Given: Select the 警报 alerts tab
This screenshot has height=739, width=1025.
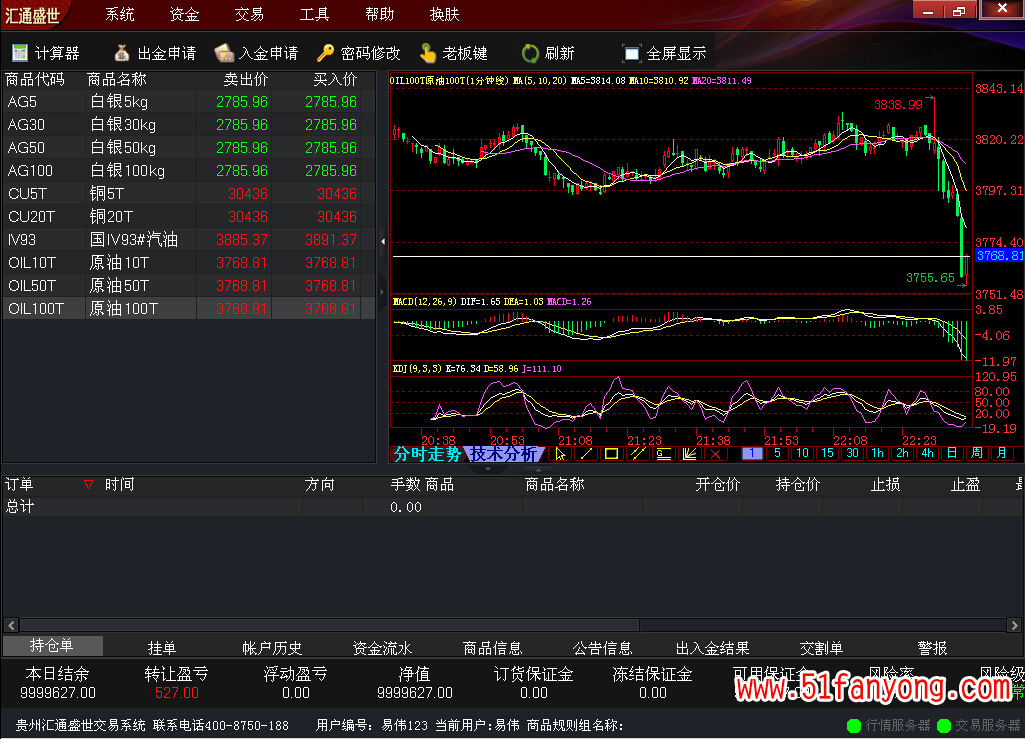Looking at the screenshot, I should click(932, 648).
